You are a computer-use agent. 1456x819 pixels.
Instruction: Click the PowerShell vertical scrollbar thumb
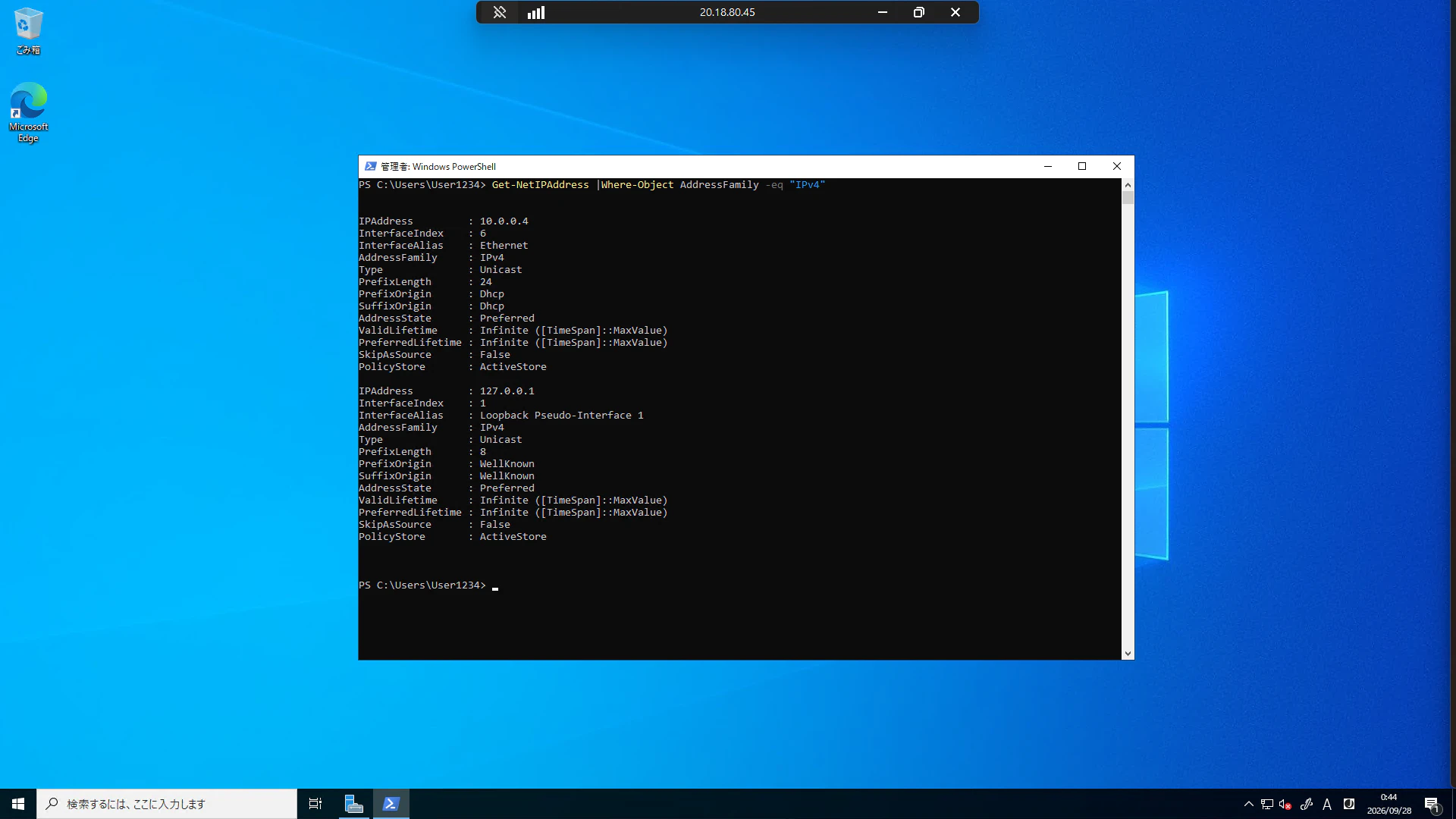click(1128, 198)
